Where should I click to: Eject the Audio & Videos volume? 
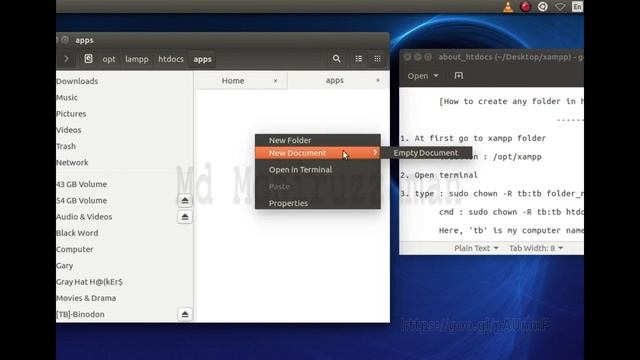tap(184, 217)
